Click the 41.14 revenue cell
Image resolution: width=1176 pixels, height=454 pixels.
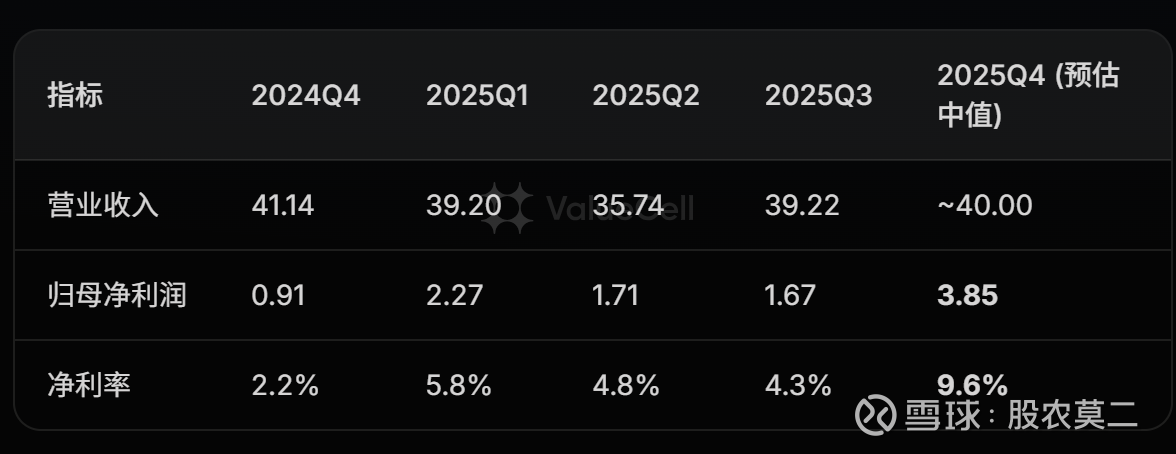tap(283, 206)
